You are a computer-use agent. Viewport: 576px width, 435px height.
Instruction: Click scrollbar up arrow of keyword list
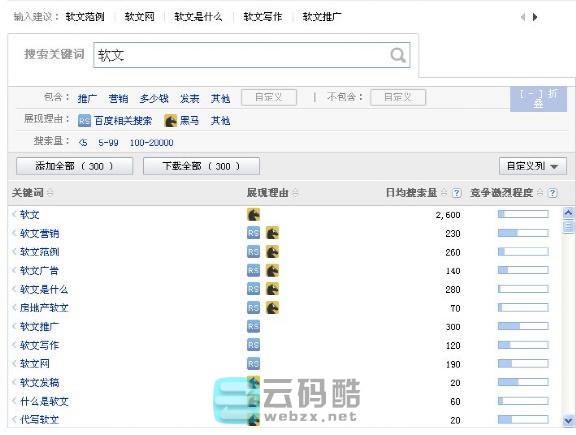[568, 213]
